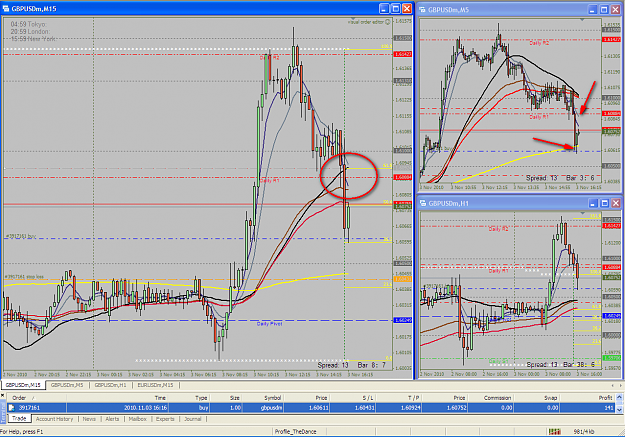This screenshot has width=625, height=437.
Task: Switch to the GBPUSDm,M15 chart tab
Action: [23, 385]
